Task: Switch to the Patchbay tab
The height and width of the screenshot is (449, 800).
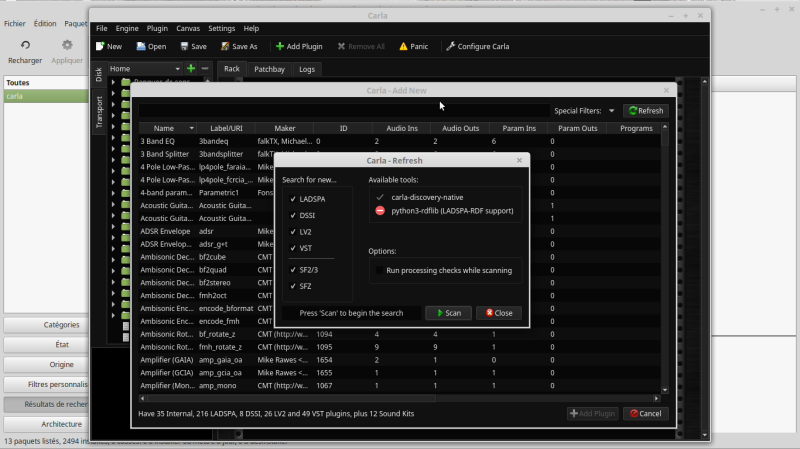Action: pos(269,69)
